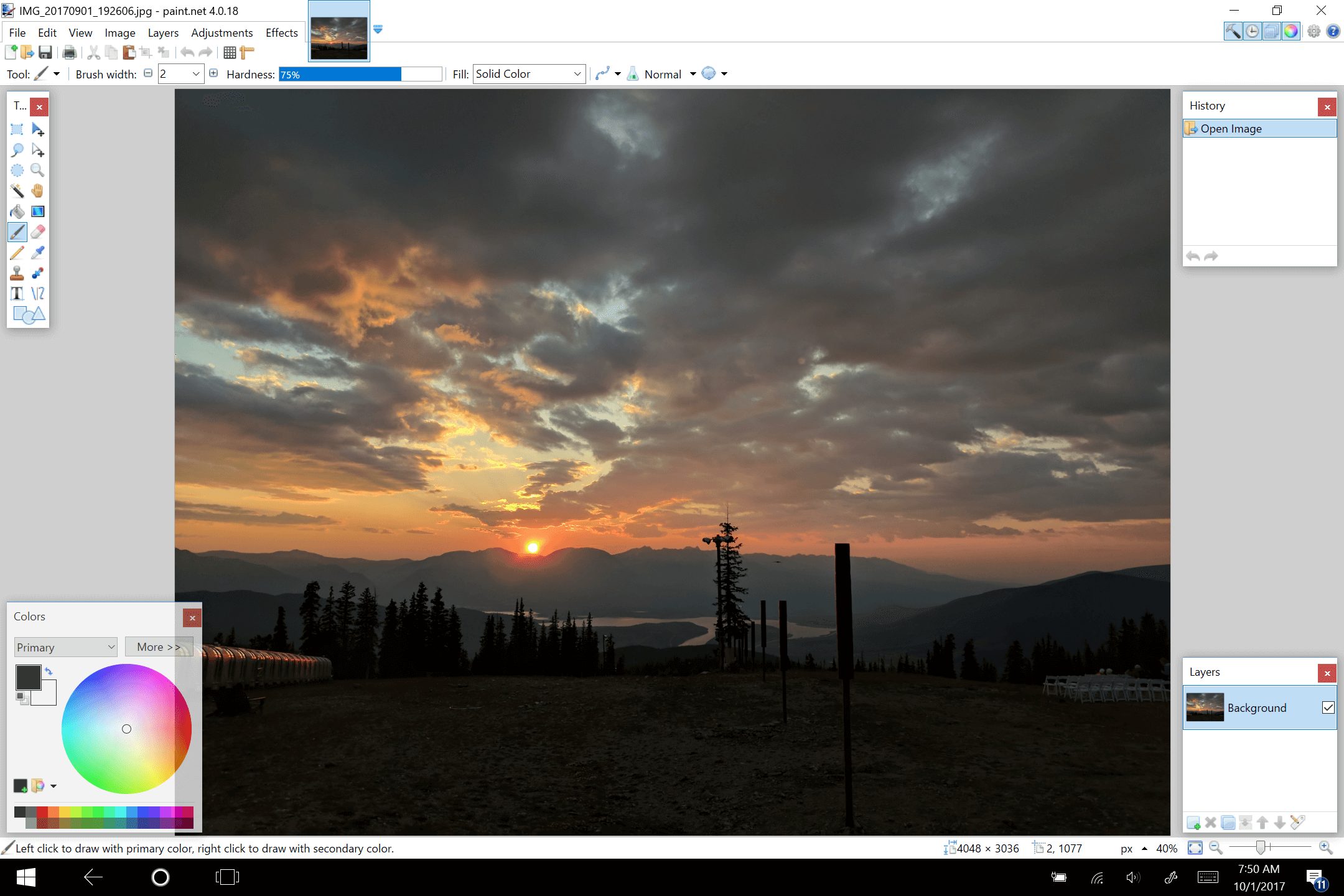Click zoom in button in status bar
Viewport: 1344px width, 896px height.
coord(1325,847)
